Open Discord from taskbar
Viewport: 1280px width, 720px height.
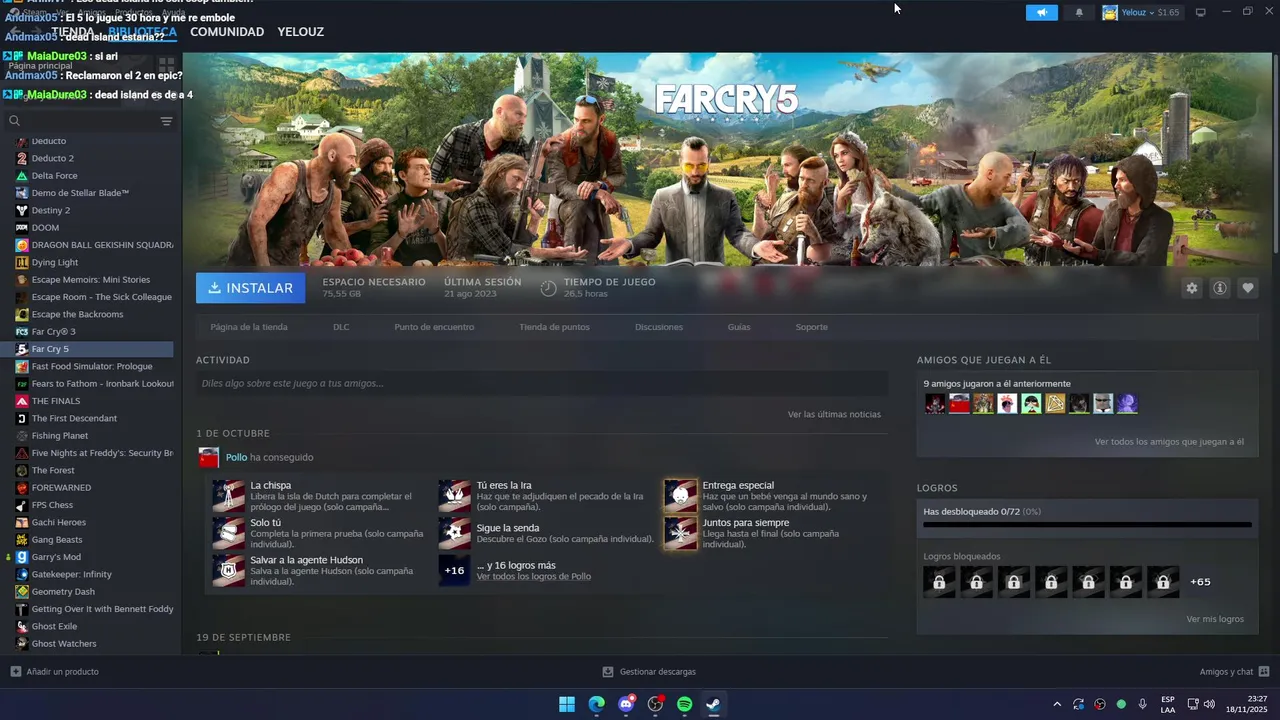(x=626, y=704)
